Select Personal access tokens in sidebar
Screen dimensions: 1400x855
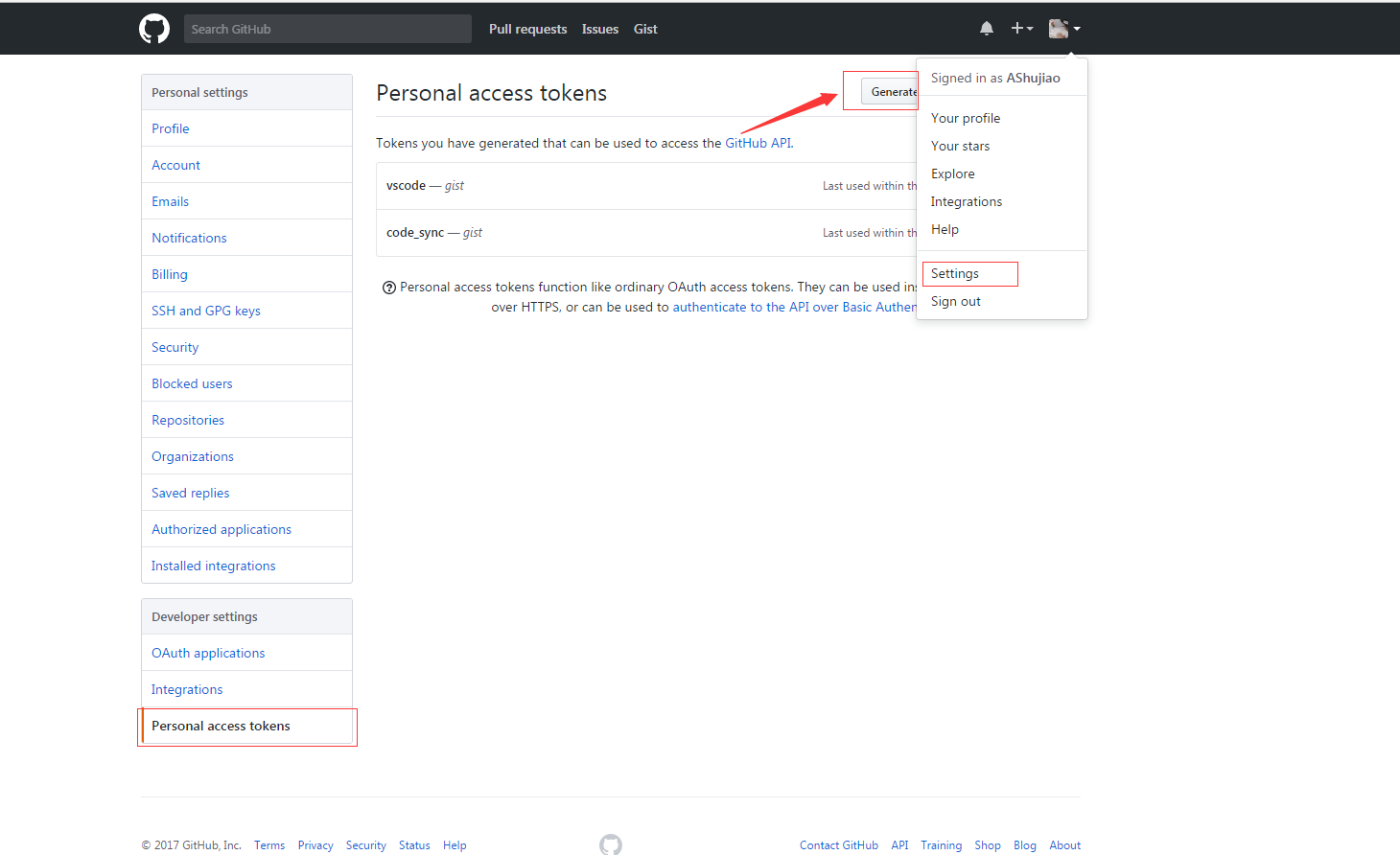point(221,726)
